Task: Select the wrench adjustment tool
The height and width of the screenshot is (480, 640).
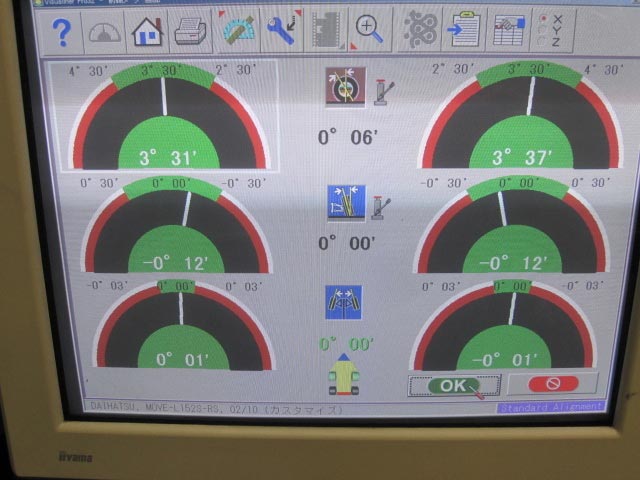Action: 281,31
